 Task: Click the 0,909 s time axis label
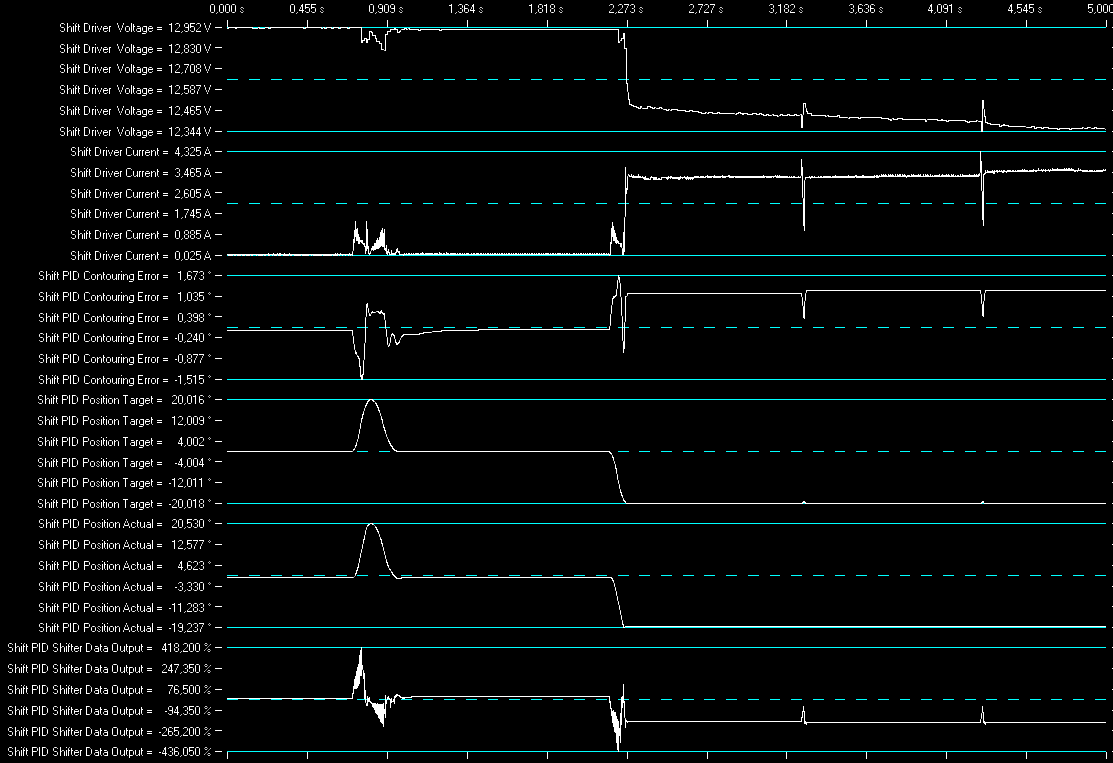click(x=386, y=9)
